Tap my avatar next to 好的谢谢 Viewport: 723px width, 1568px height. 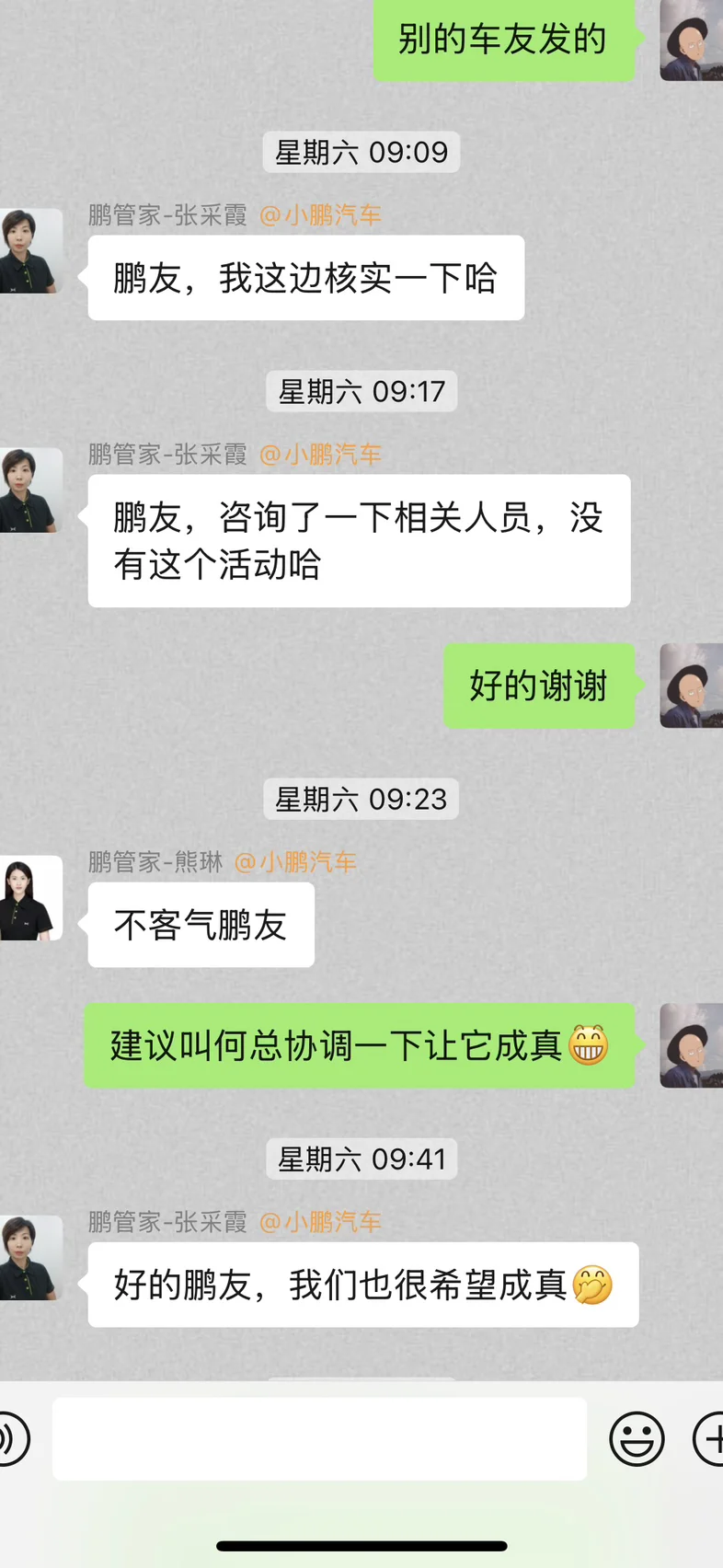click(x=692, y=686)
